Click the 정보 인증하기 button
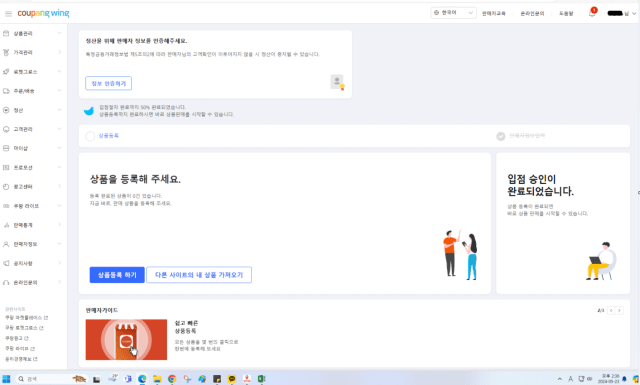The width and height of the screenshot is (640, 385). (109, 83)
